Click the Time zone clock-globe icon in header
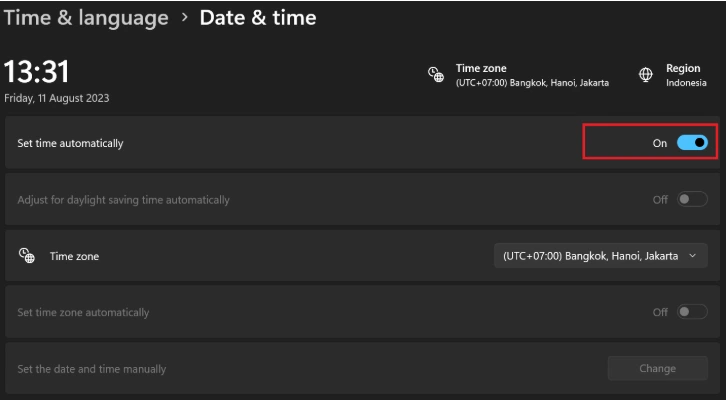 [436, 75]
